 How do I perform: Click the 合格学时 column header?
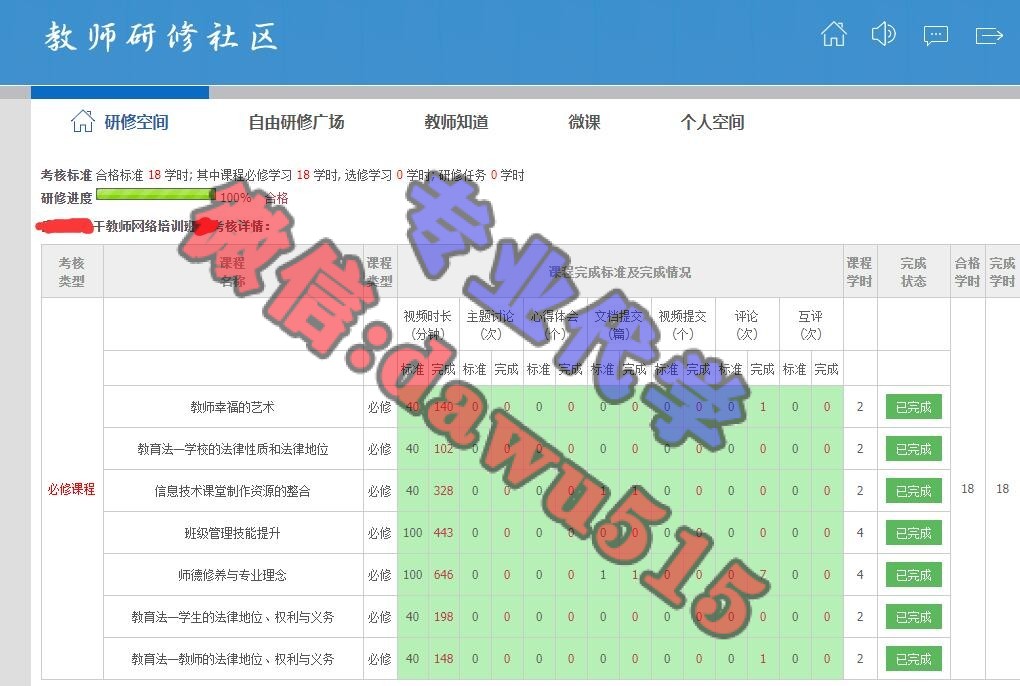click(967, 272)
